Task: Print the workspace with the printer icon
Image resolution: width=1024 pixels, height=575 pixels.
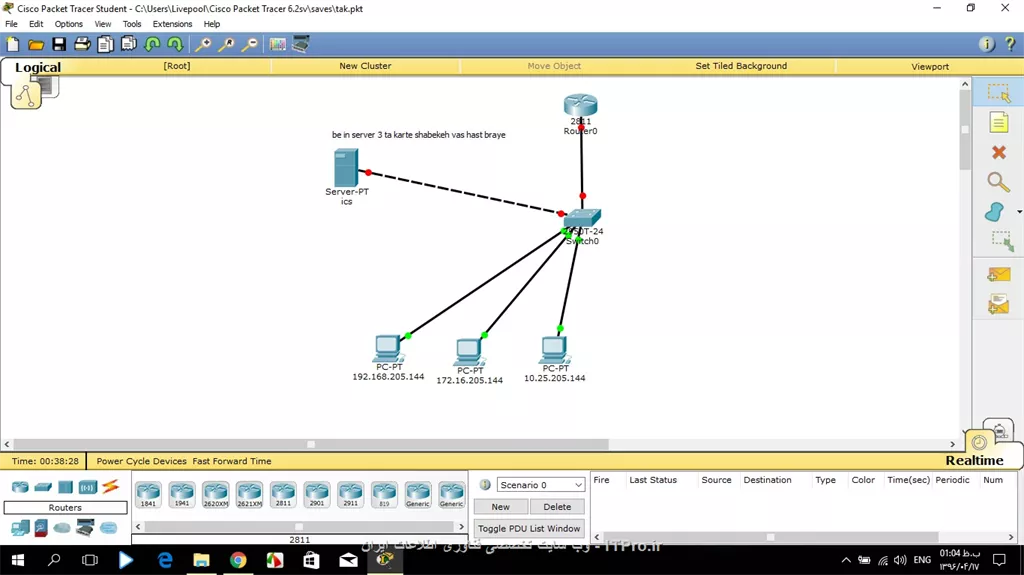Action: [82, 44]
